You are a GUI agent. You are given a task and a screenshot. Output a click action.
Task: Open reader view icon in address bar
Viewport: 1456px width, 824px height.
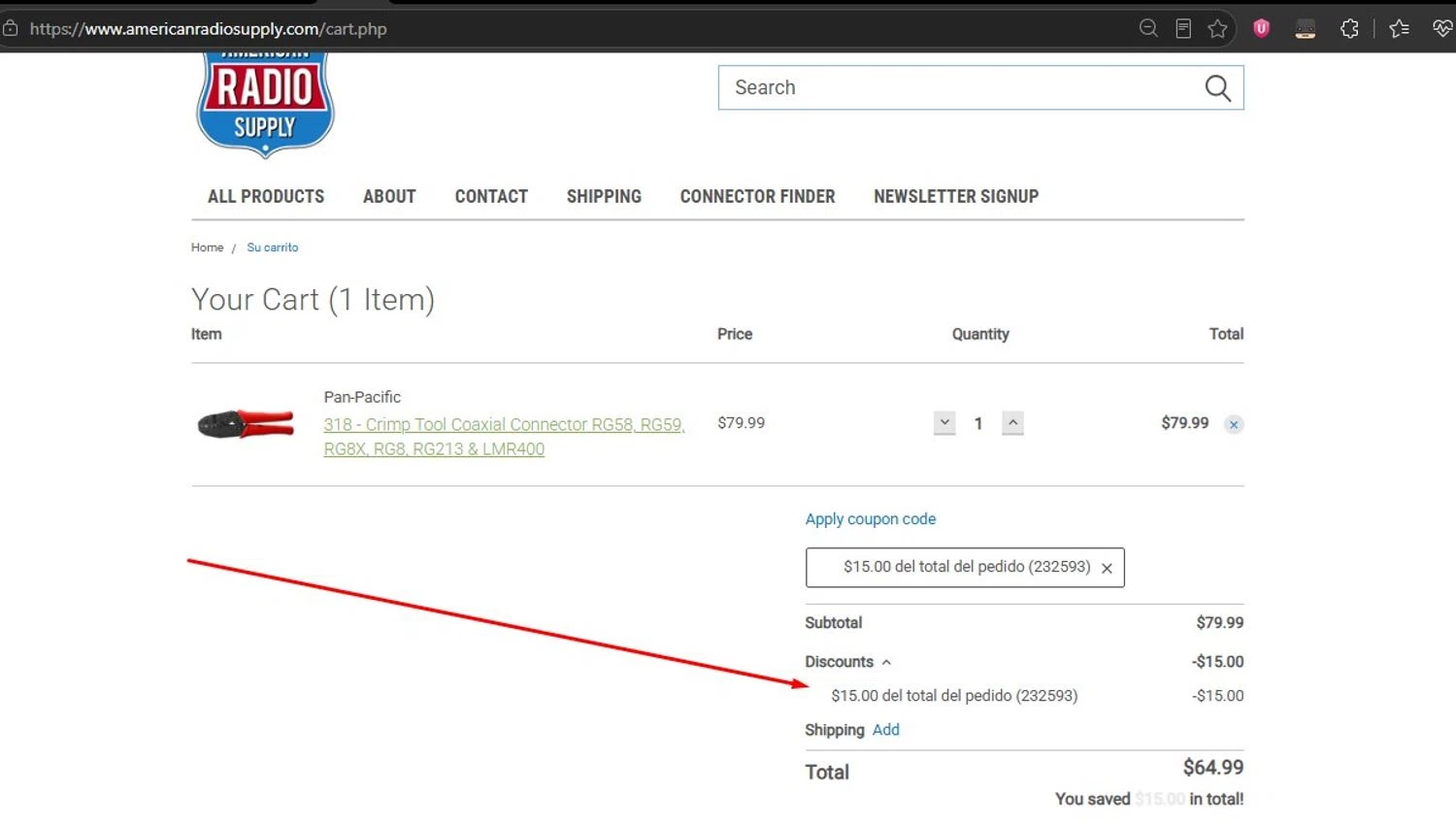click(1183, 28)
